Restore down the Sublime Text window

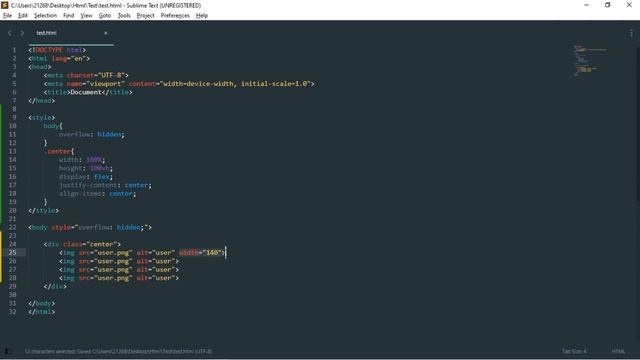pos(607,5)
